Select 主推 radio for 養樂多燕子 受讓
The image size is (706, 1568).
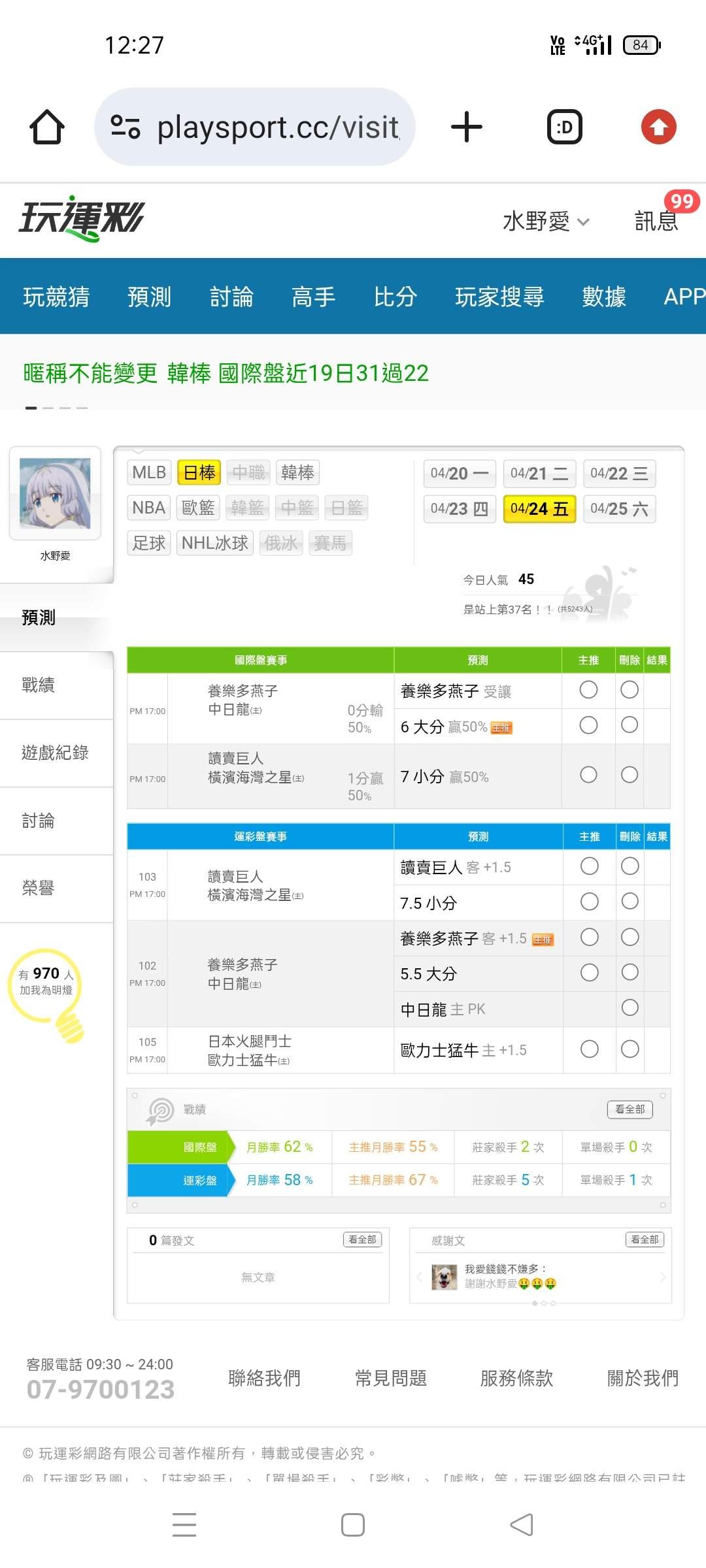click(588, 689)
